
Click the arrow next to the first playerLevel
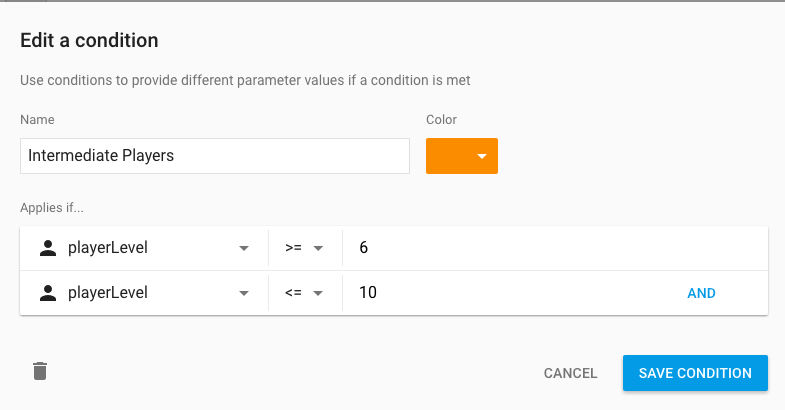tap(244, 248)
